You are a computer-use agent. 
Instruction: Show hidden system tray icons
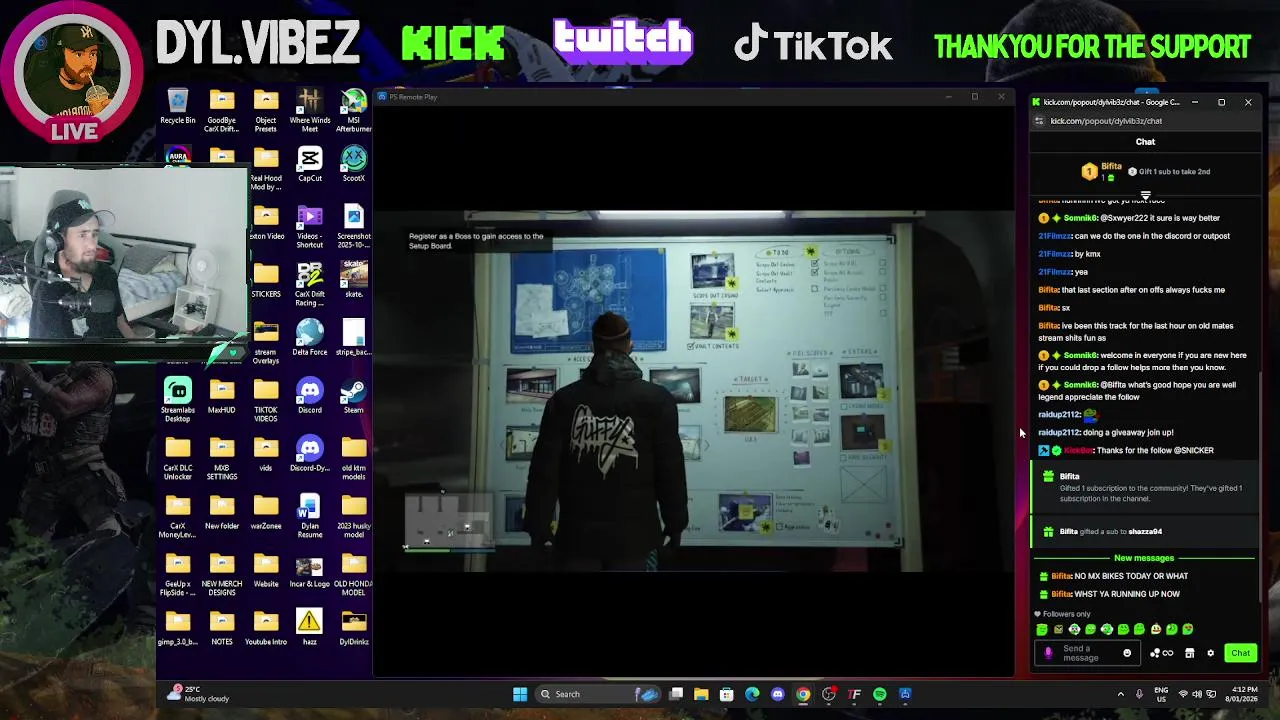1120,694
